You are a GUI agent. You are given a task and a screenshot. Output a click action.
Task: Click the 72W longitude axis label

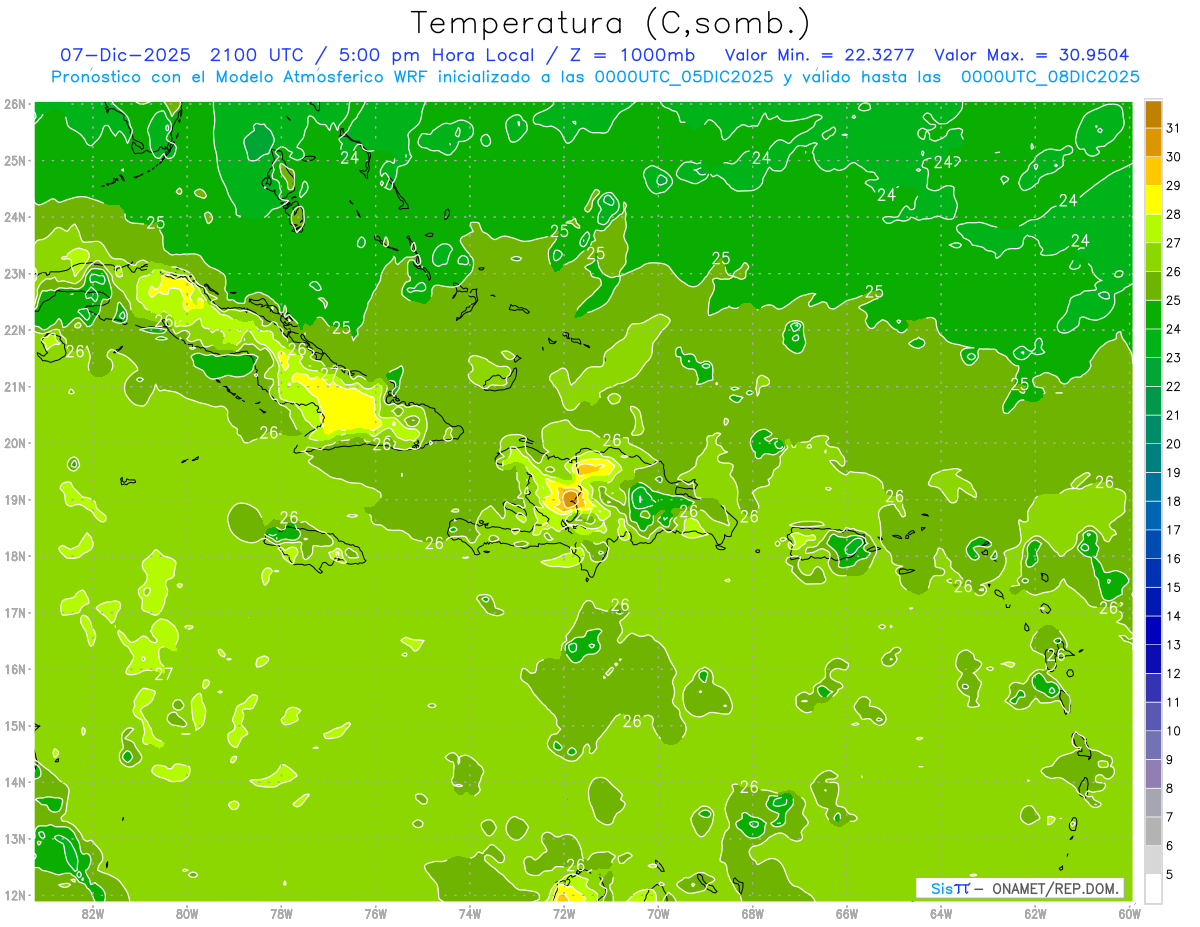564,913
